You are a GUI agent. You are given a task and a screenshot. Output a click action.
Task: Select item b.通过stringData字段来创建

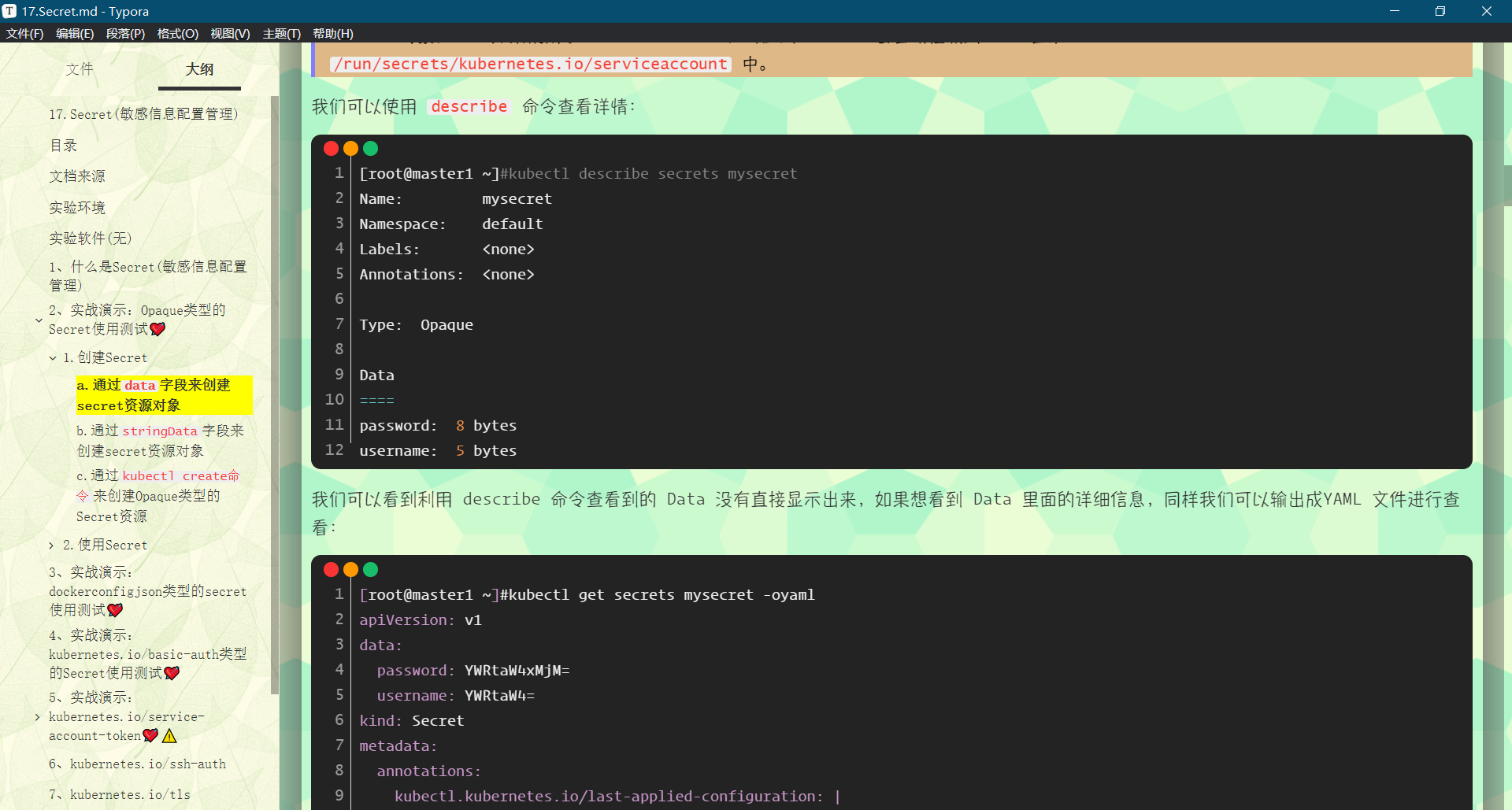pyautogui.click(x=161, y=441)
